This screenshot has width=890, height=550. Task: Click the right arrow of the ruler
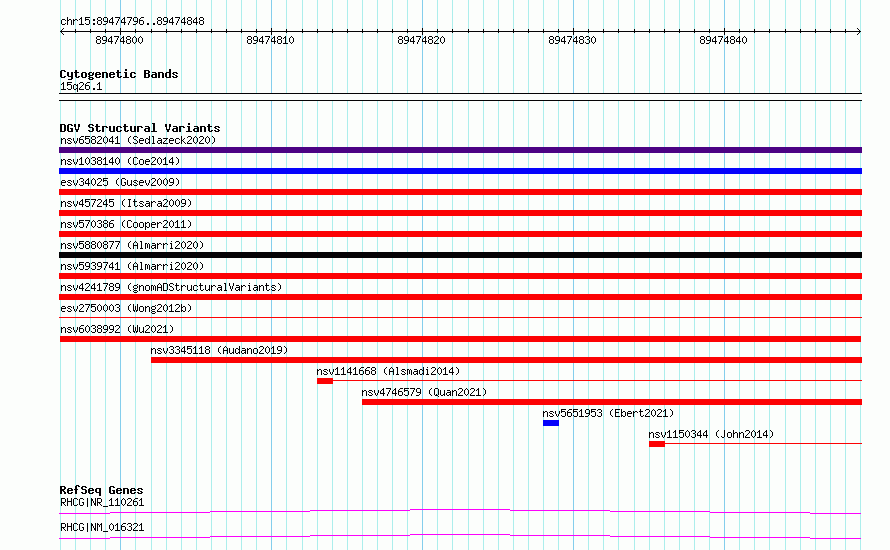[x=859, y=31]
